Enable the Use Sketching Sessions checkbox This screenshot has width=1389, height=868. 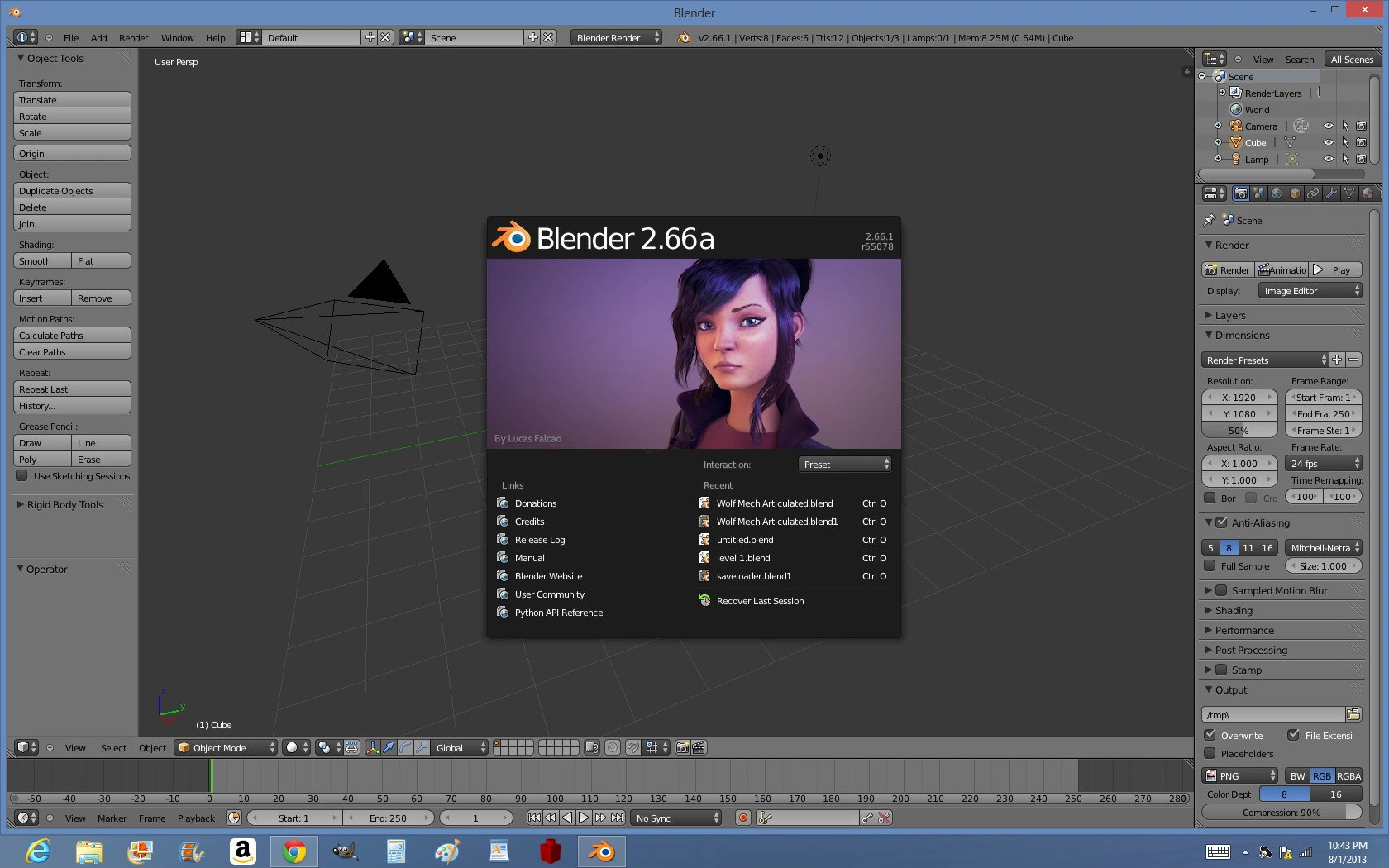tap(22, 476)
